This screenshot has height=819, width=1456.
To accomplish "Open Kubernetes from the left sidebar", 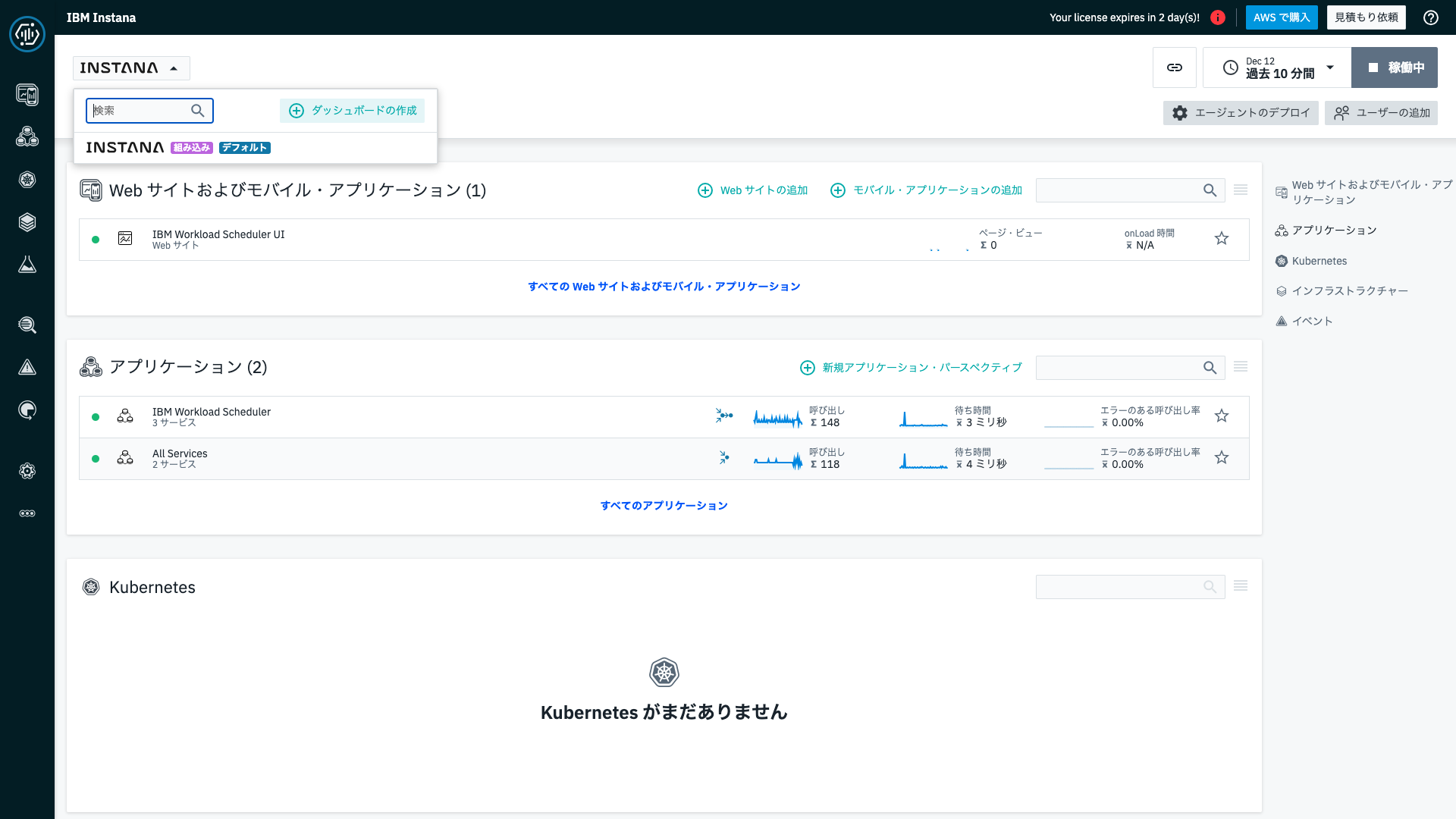I will click(27, 180).
